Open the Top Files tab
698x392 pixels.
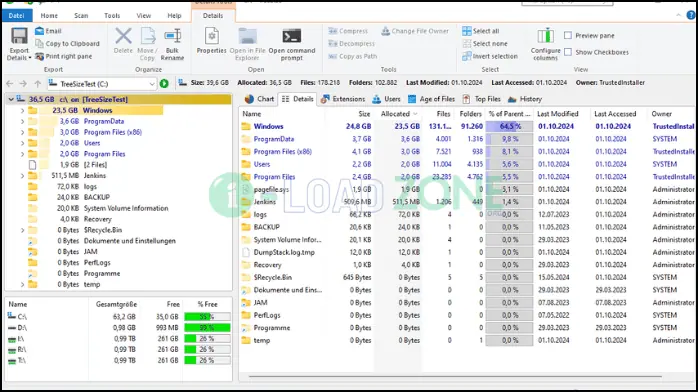[482, 99]
